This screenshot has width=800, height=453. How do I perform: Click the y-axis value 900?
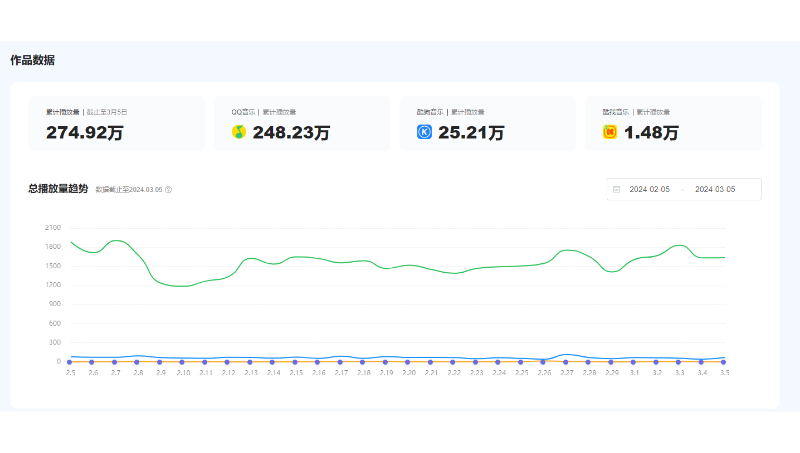tap(55, 304)
